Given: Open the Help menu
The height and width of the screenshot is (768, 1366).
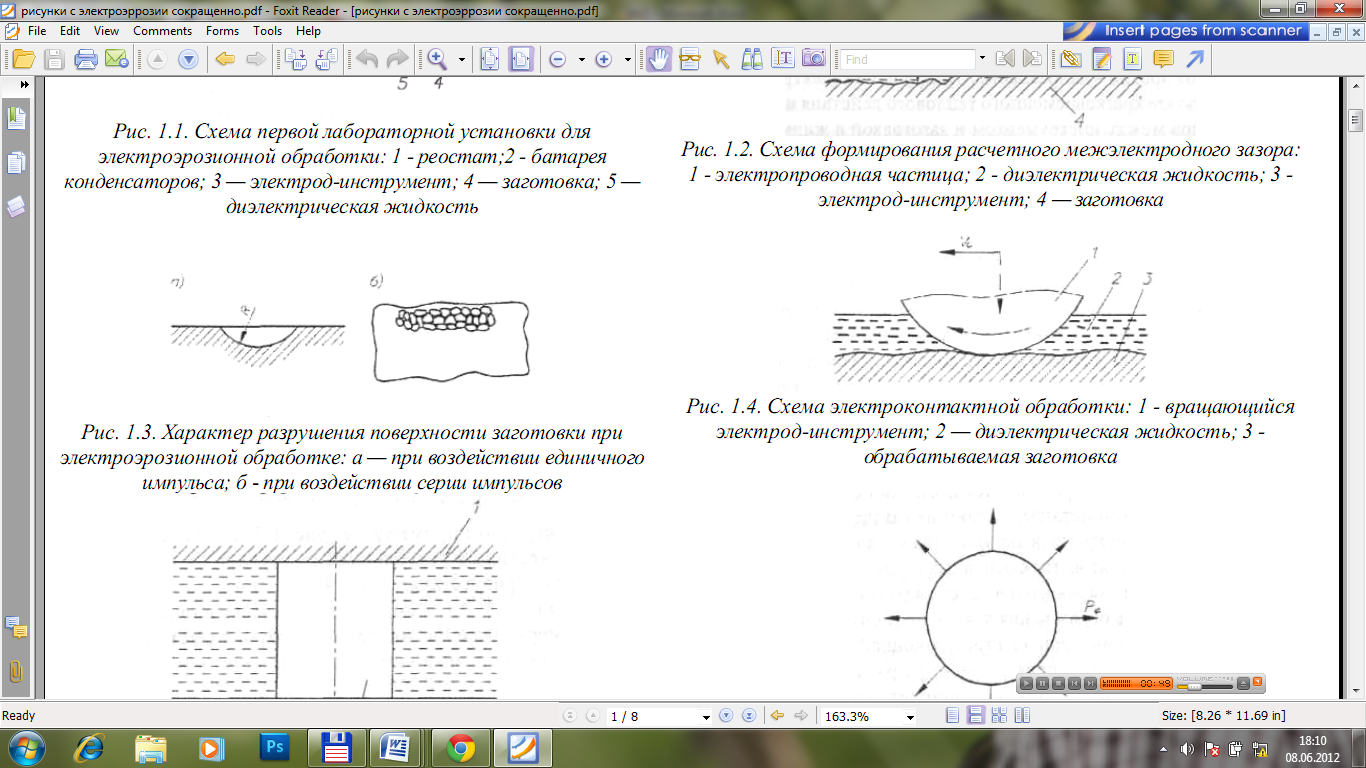Looking at the screenshot, I should click(x=308, y=31).
